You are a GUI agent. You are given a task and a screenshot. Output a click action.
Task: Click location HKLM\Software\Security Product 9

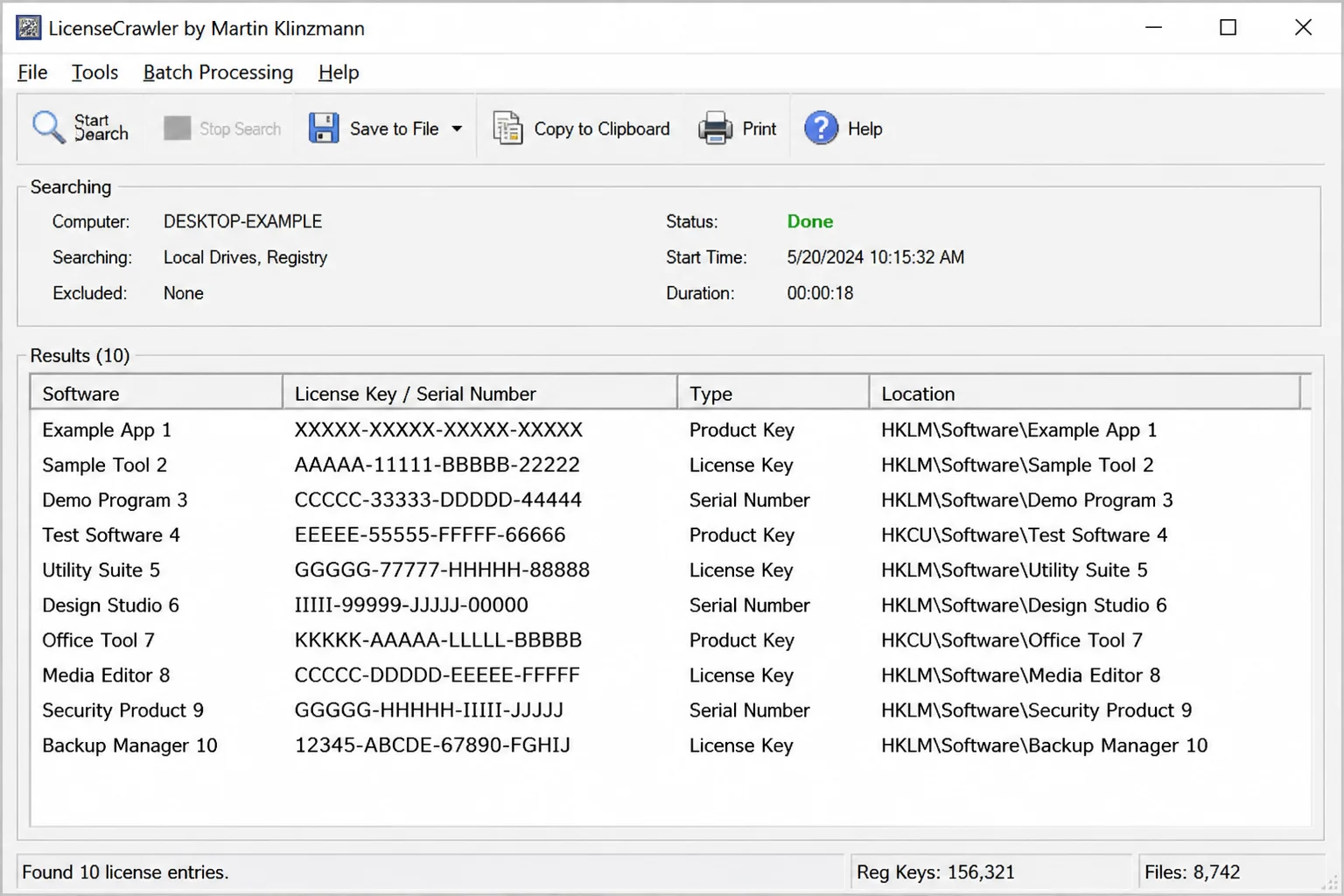pos(1036,710)
